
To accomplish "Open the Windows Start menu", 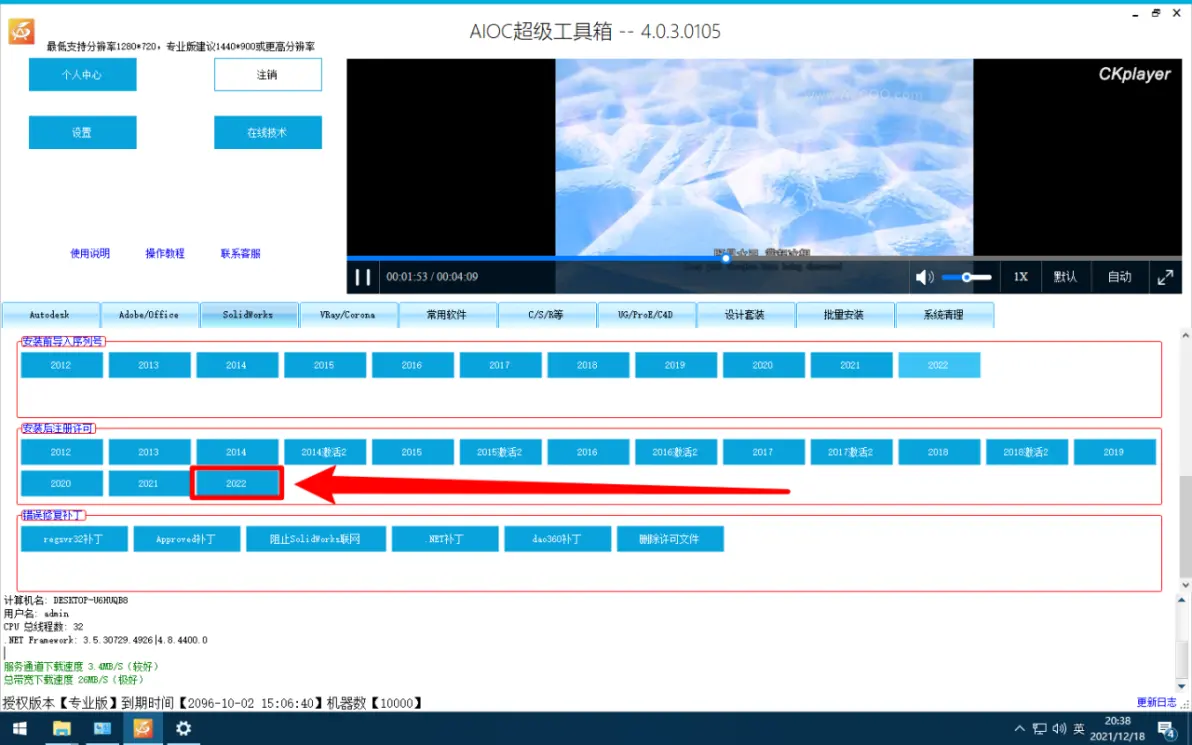I will click(21, 728).
